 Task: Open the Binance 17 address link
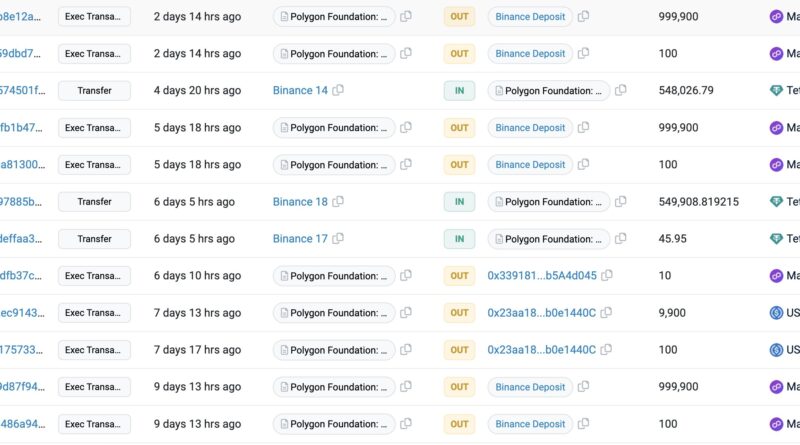point(300,239)
